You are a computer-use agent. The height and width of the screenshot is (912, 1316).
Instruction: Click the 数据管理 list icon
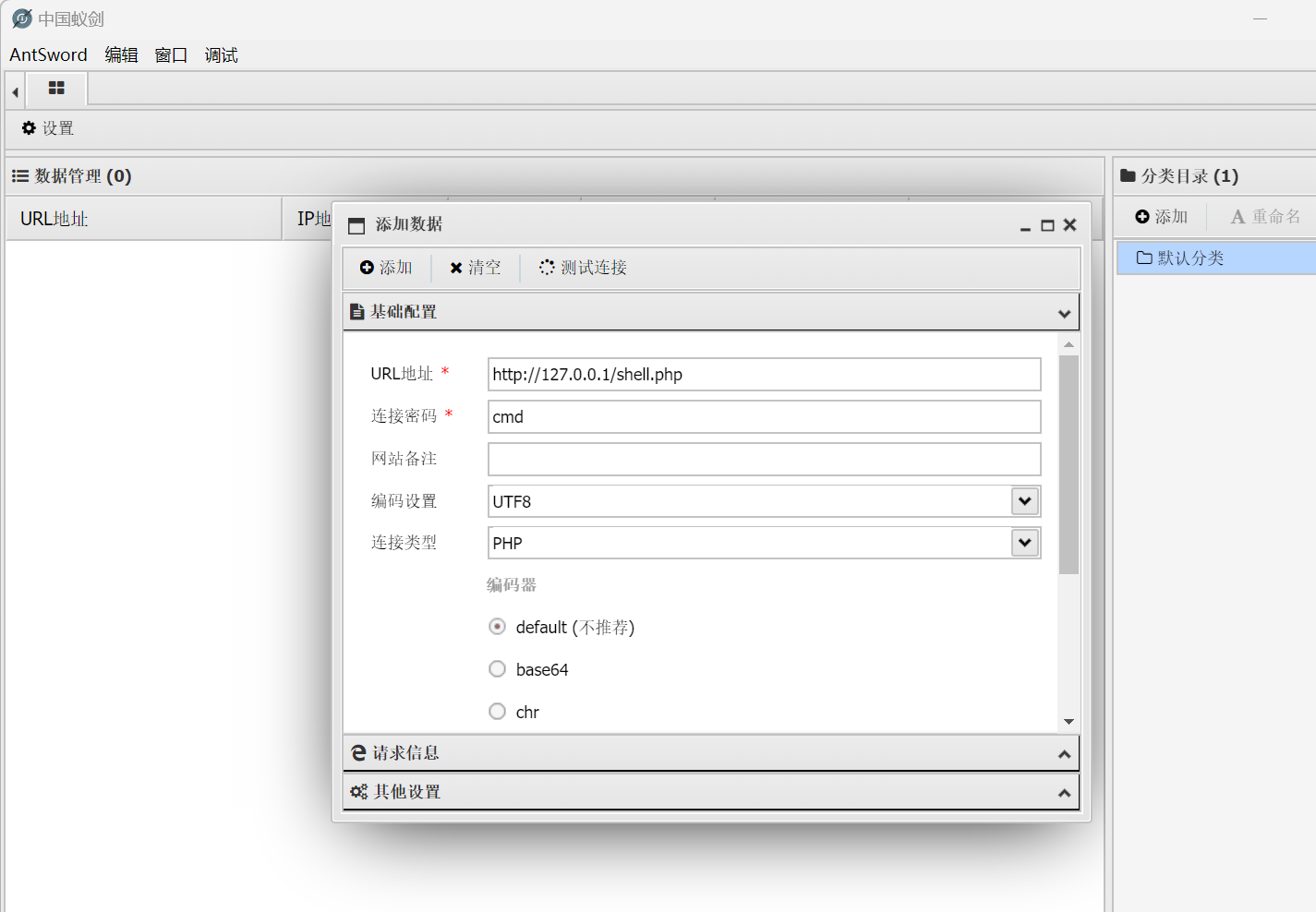20,175
